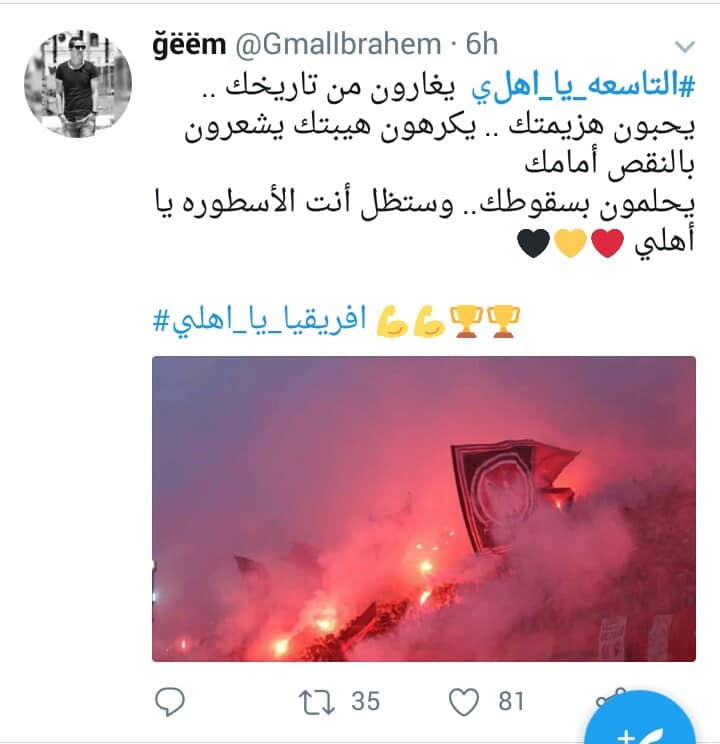
Task: Click the yellow heart emoji
Action: [x=570, y=242]
